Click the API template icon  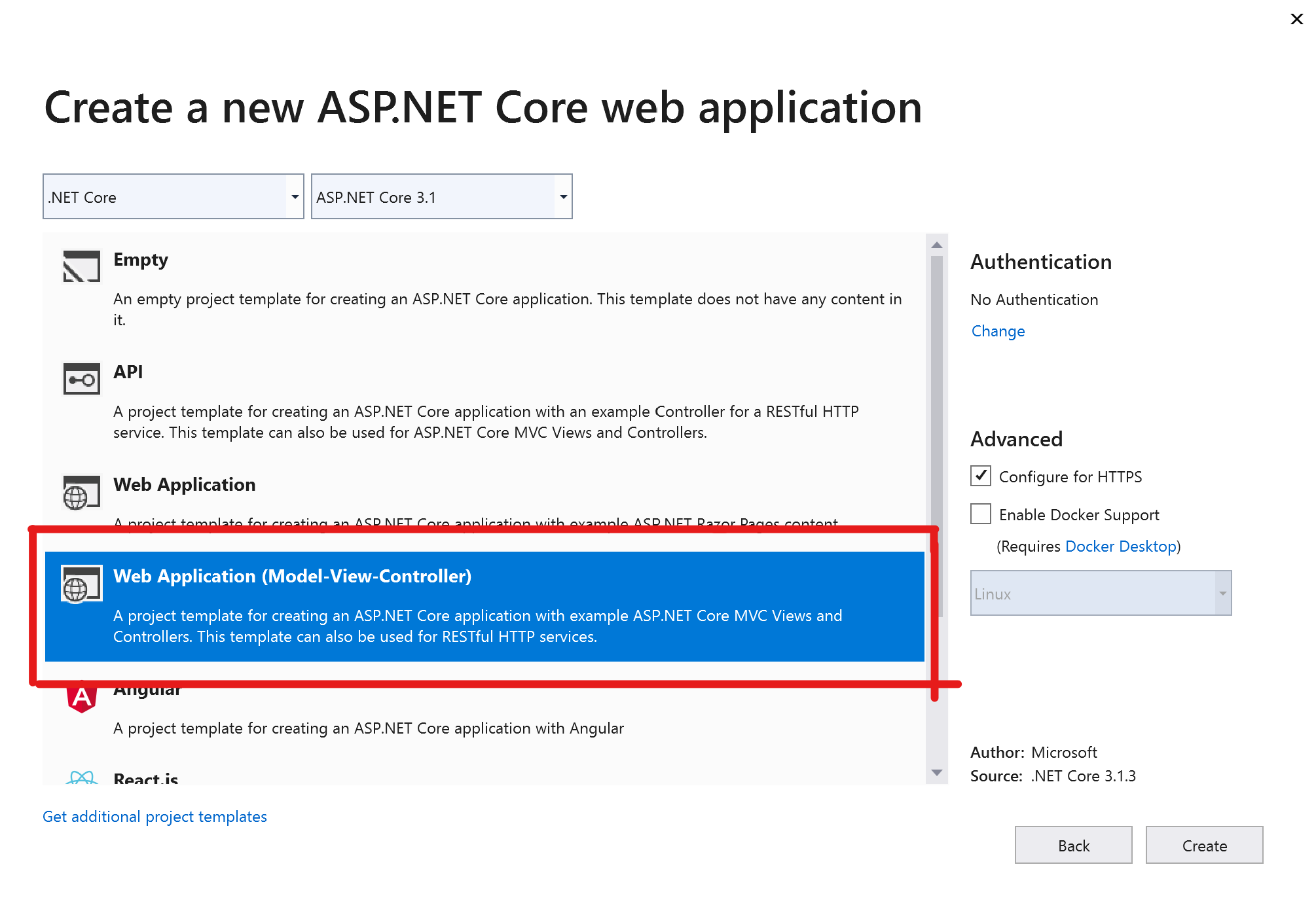(82, 379)
